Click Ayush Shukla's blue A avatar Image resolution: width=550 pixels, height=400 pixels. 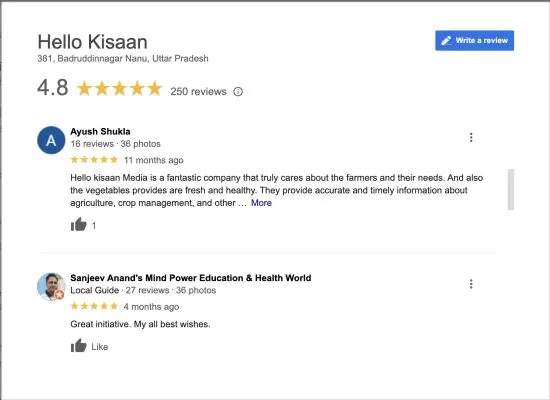pyautogui.click(x=51, y=140)
